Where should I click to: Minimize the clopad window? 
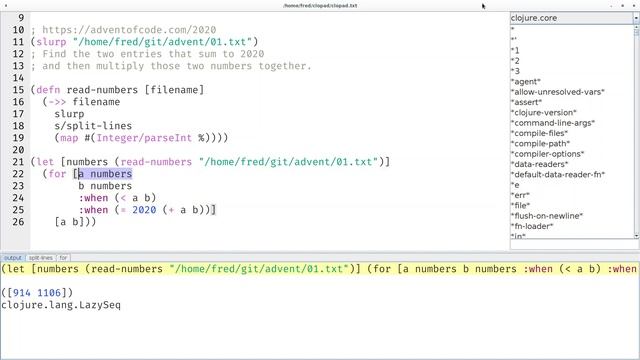[x=611, y=6]
